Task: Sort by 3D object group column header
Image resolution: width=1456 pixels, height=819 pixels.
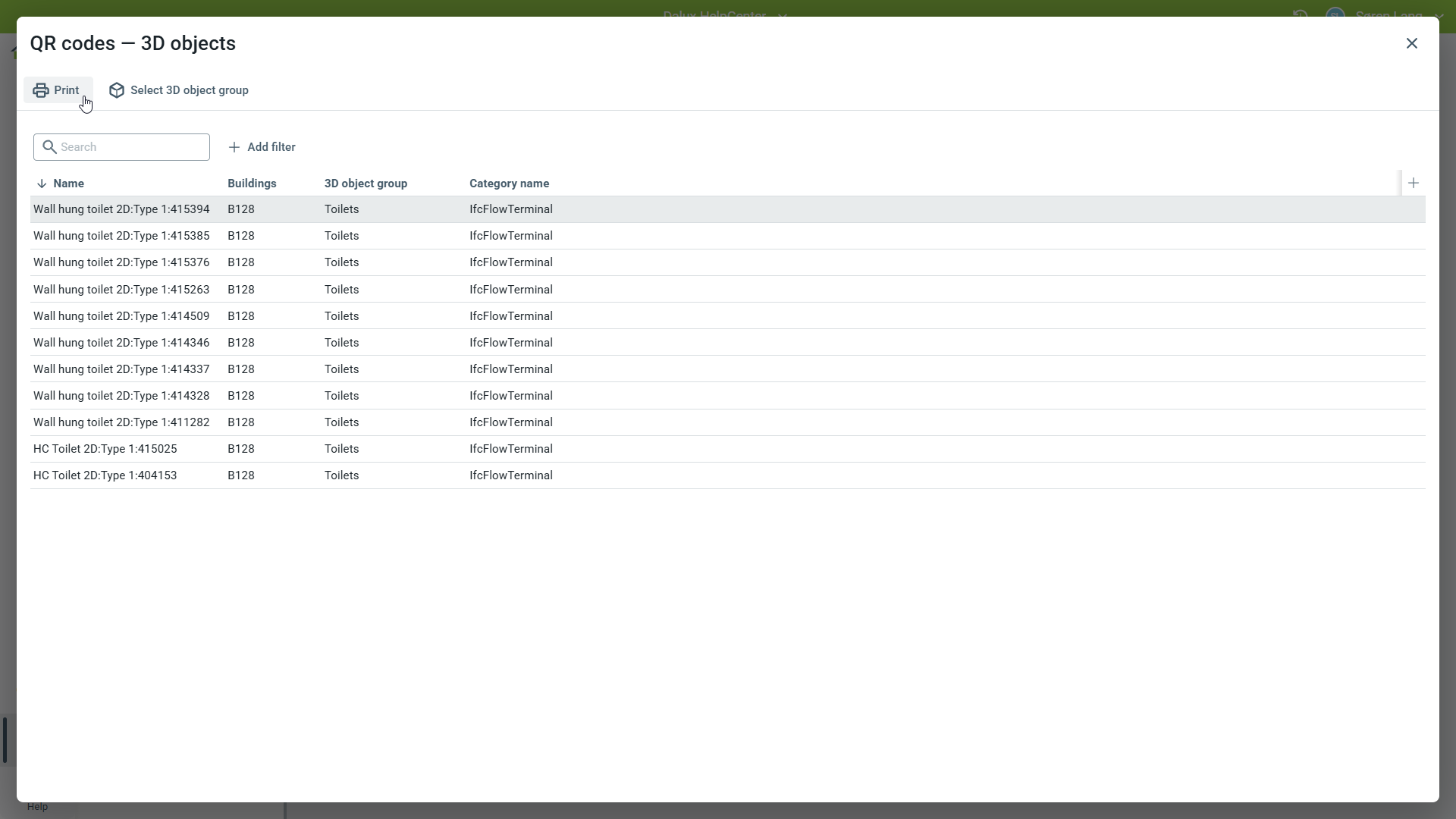Action: (366, 184)
